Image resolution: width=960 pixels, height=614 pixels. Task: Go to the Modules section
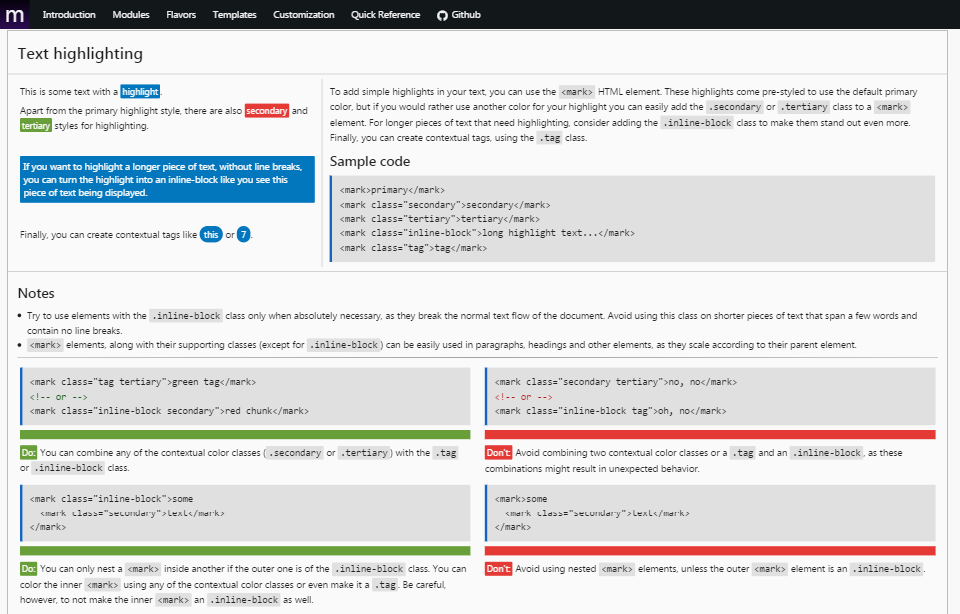[131, 15]
